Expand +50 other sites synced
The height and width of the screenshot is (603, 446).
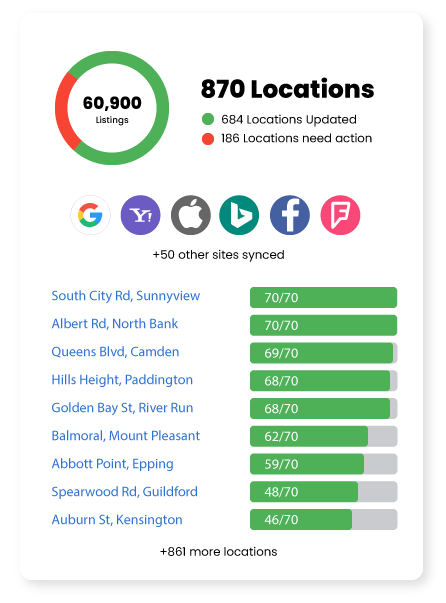click(x=218, y=255)
